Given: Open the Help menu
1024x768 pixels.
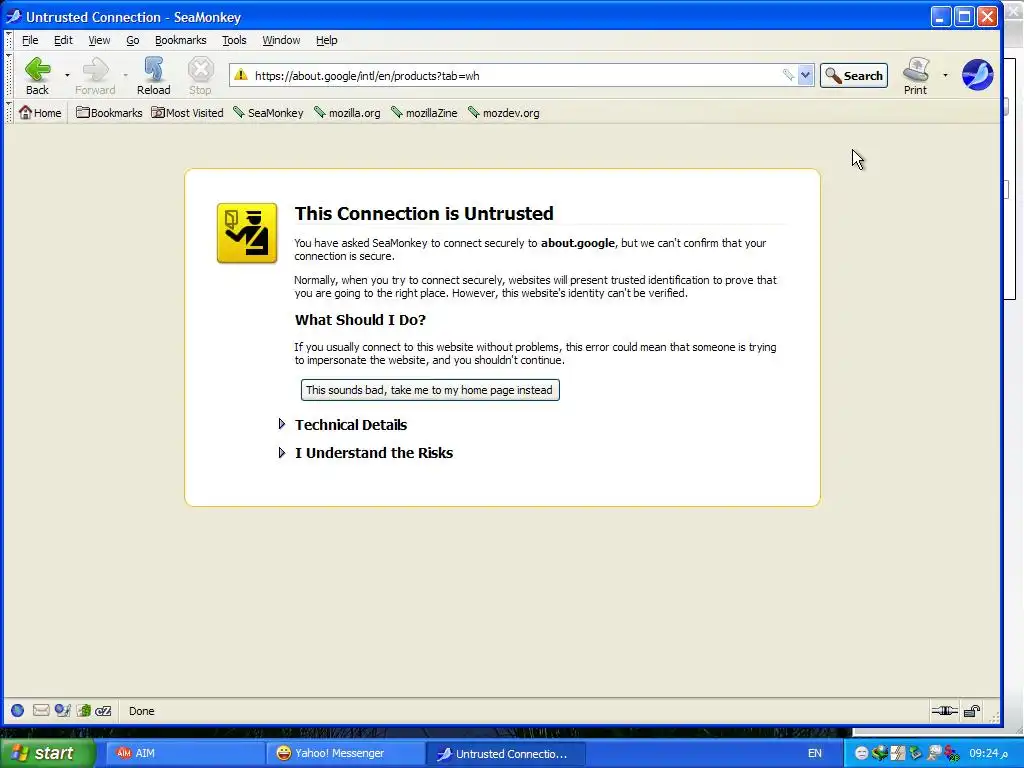Looking at the screenshot, I should tap(327, 40).
